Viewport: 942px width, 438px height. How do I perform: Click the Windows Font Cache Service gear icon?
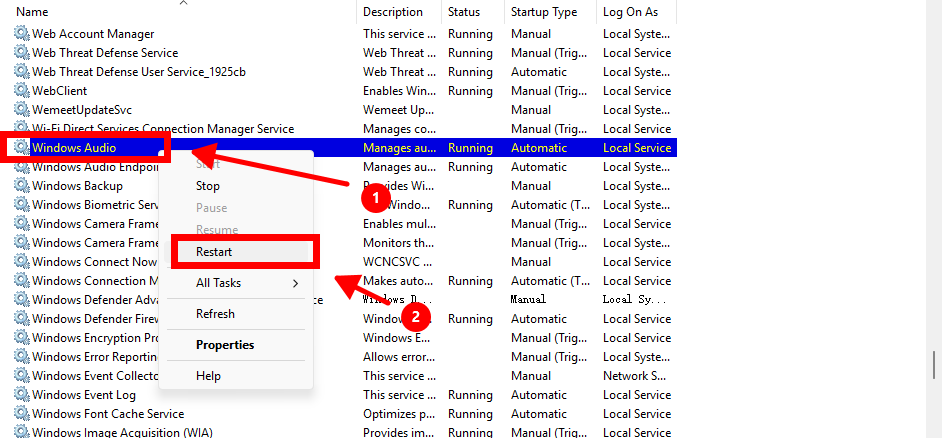click(x=21, y=414)
